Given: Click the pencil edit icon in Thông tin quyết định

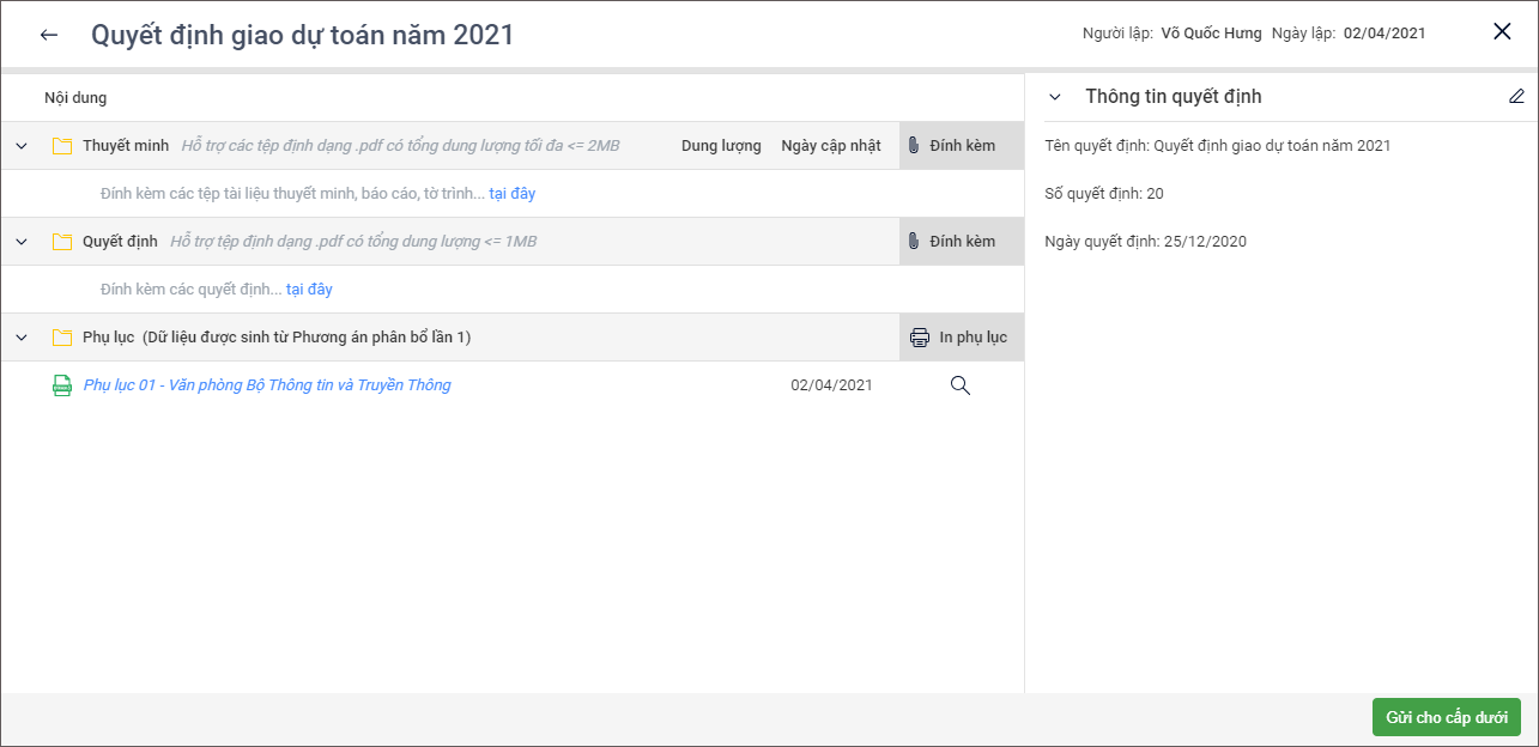Looking at the screenshot, I should [1516, 97].
